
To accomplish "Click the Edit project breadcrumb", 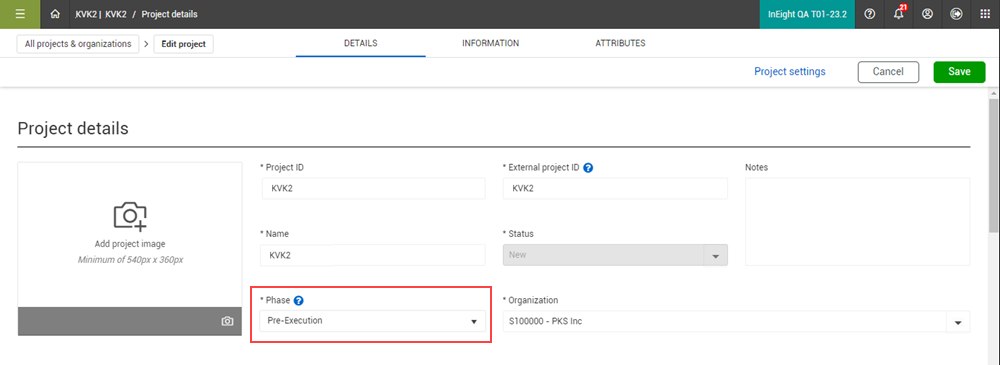I will (184, 44).
